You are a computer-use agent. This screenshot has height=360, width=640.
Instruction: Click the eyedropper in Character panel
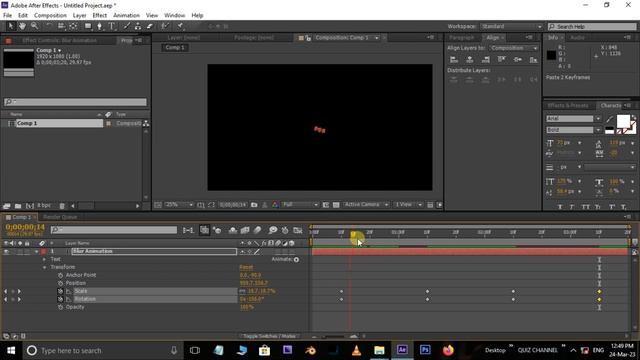(609, 119)
